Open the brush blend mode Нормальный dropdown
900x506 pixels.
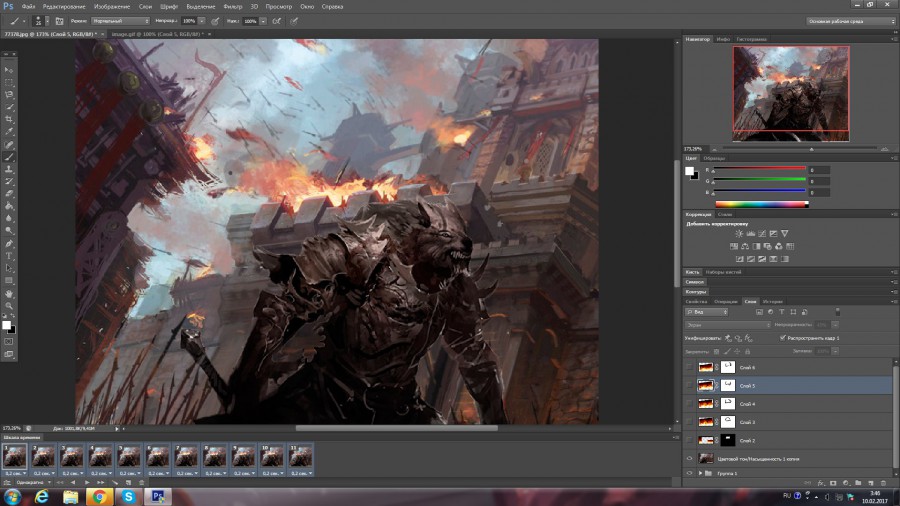pyautogui.click(x=120, y=20)
